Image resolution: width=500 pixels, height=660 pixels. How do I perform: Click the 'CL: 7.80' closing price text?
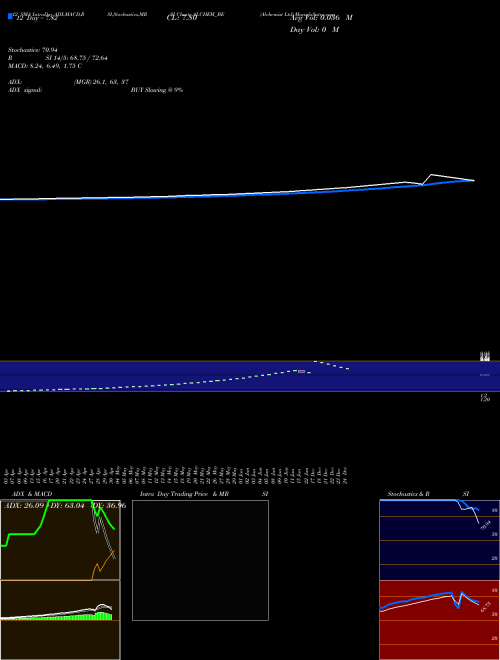click(182, 18)
